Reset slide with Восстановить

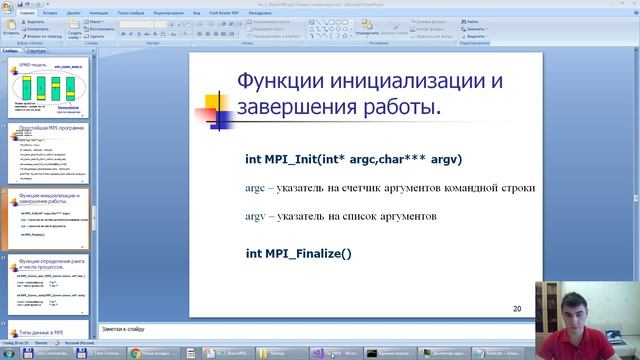99,29
